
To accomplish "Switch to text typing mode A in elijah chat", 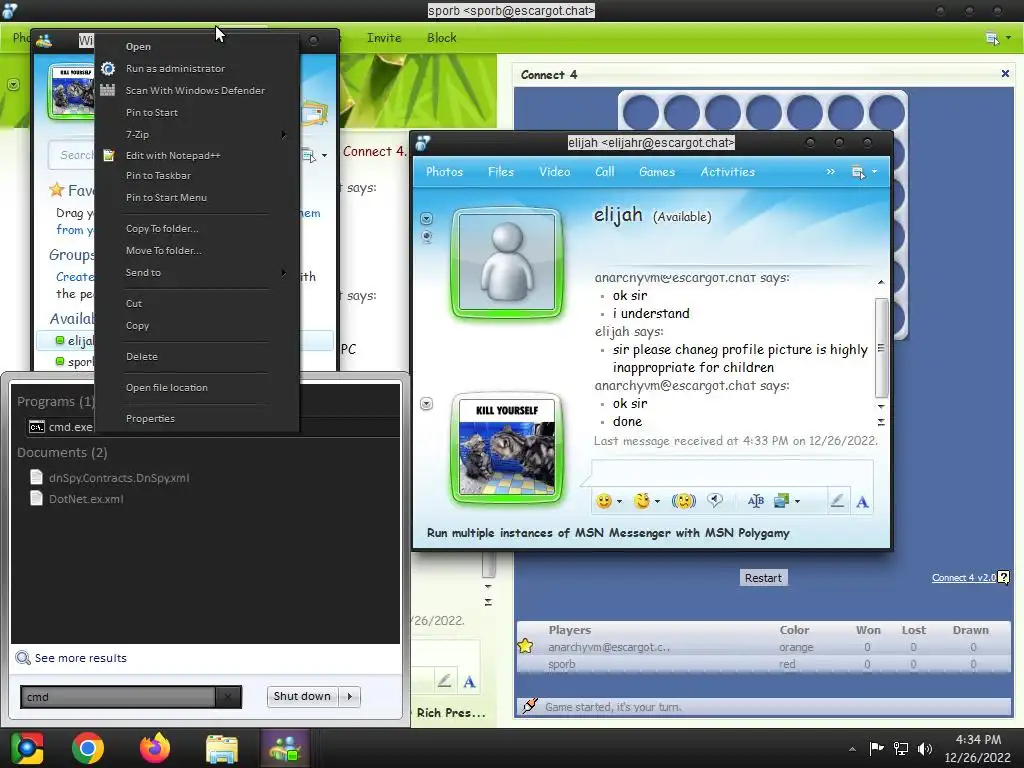I will coord(862,502).
